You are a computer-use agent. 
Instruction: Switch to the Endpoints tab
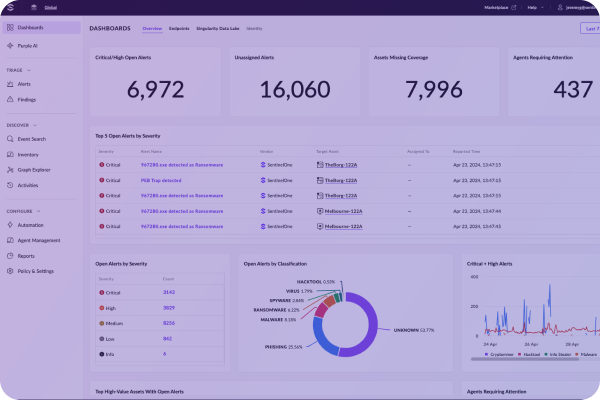click(180, 30)
